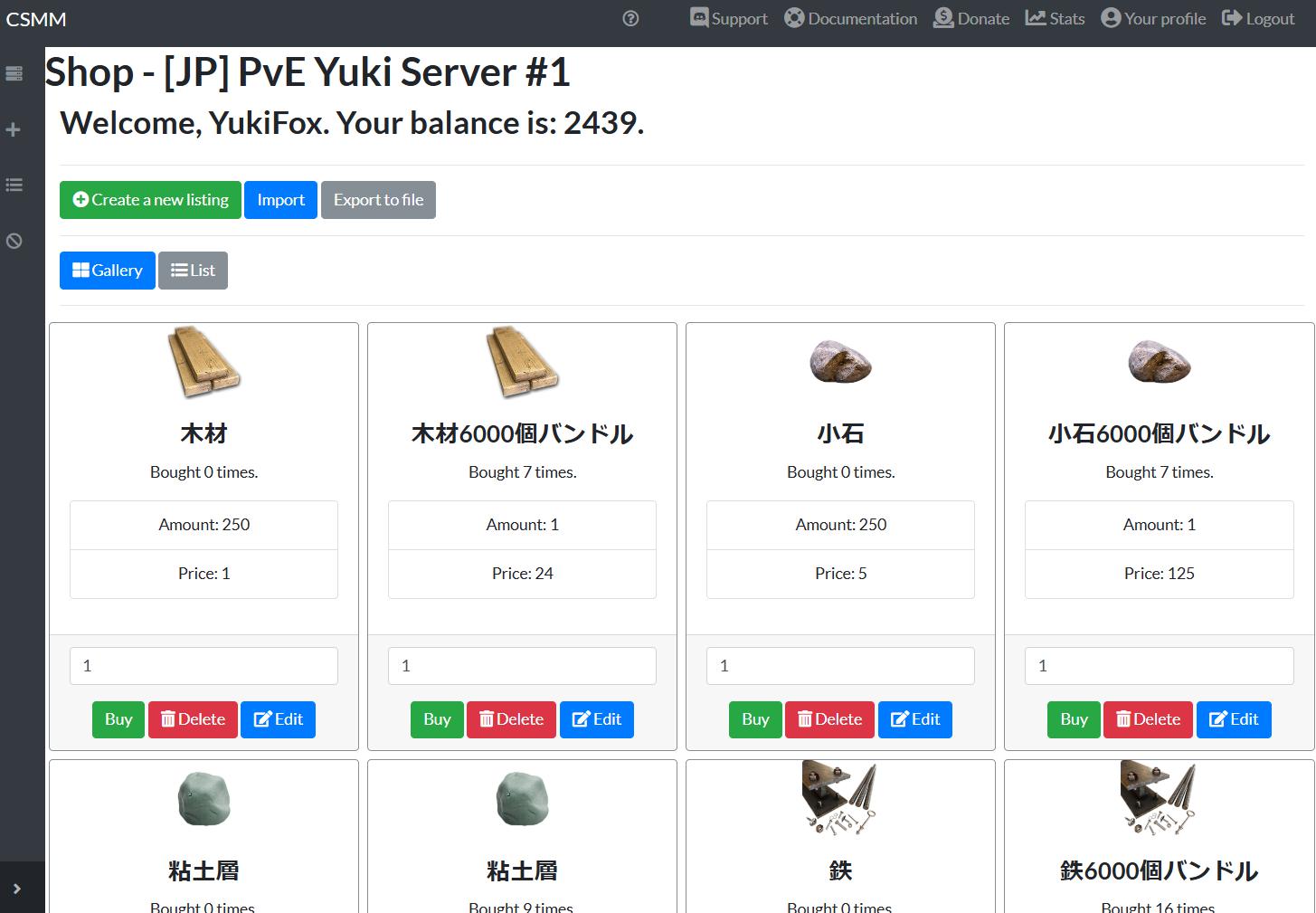Switch to List view
Screen dimensions: 1316x913
pyautogui.click(x=193, y=271)
